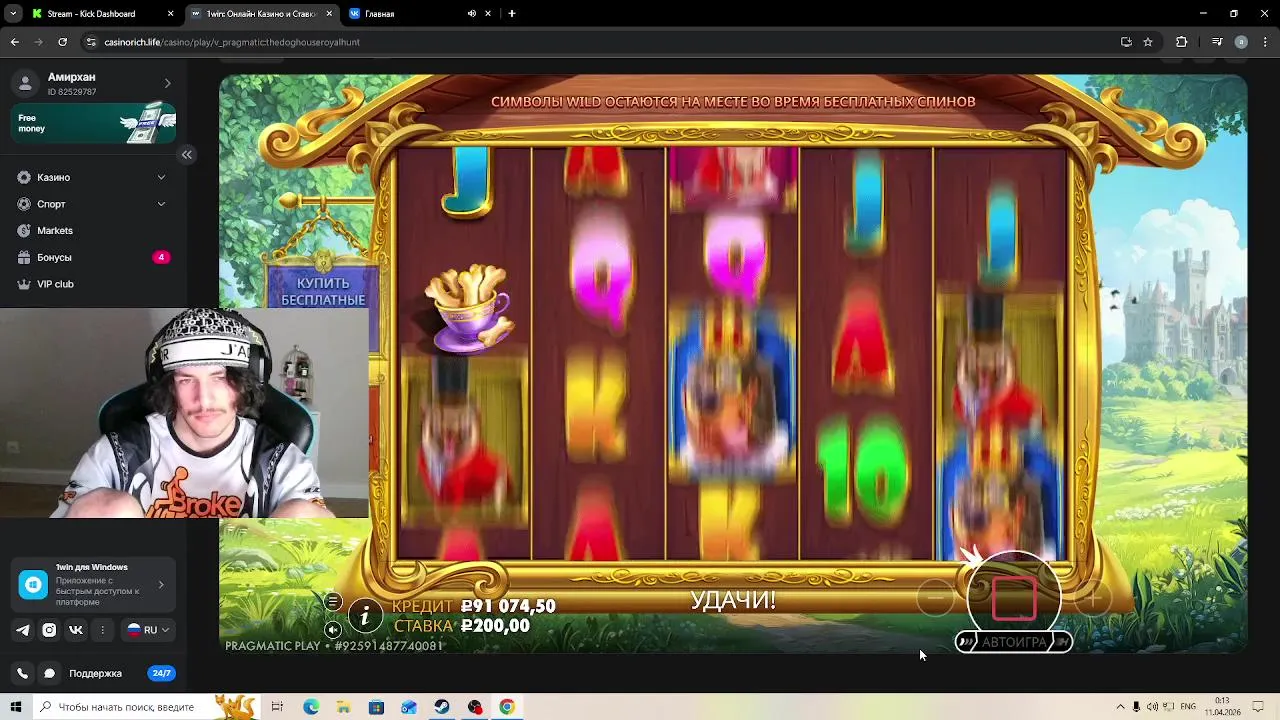Open the Free money banner
Image resolution: width=1280 pixels, height=720 pixels.
pos(94,123)
